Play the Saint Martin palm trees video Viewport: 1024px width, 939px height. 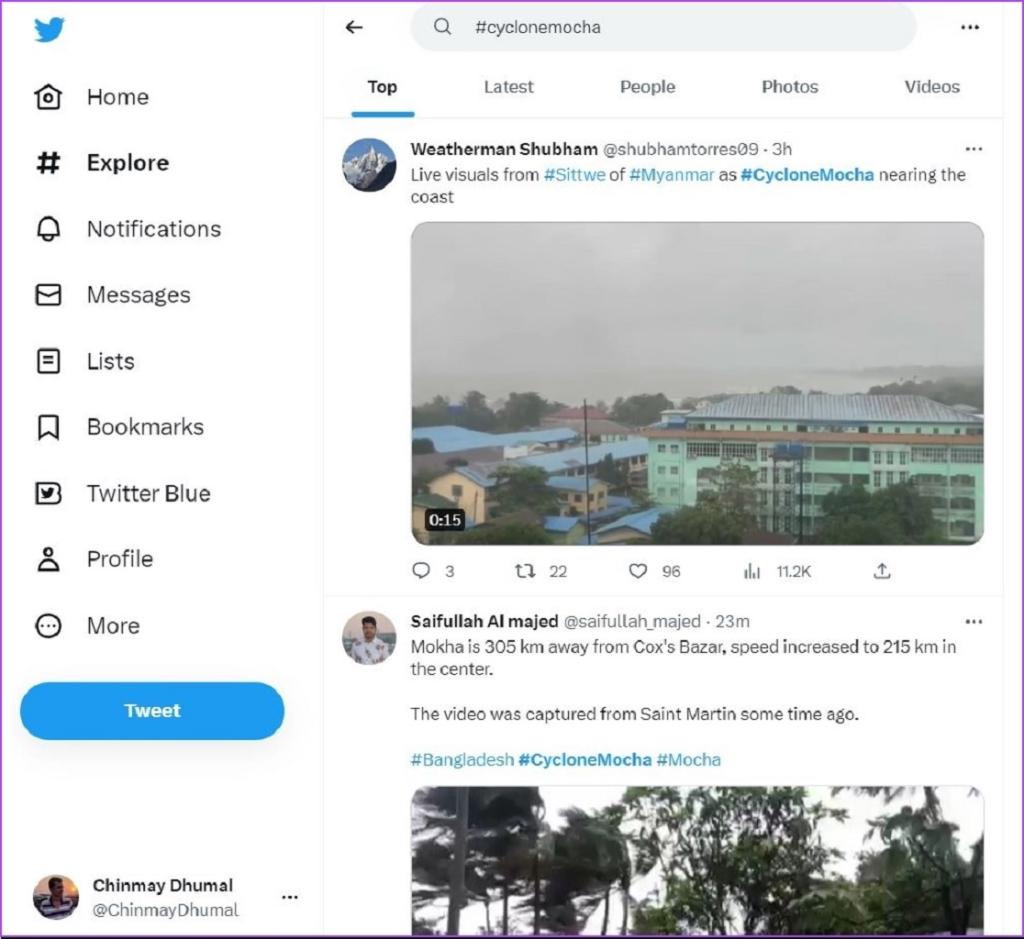[697, 861]
